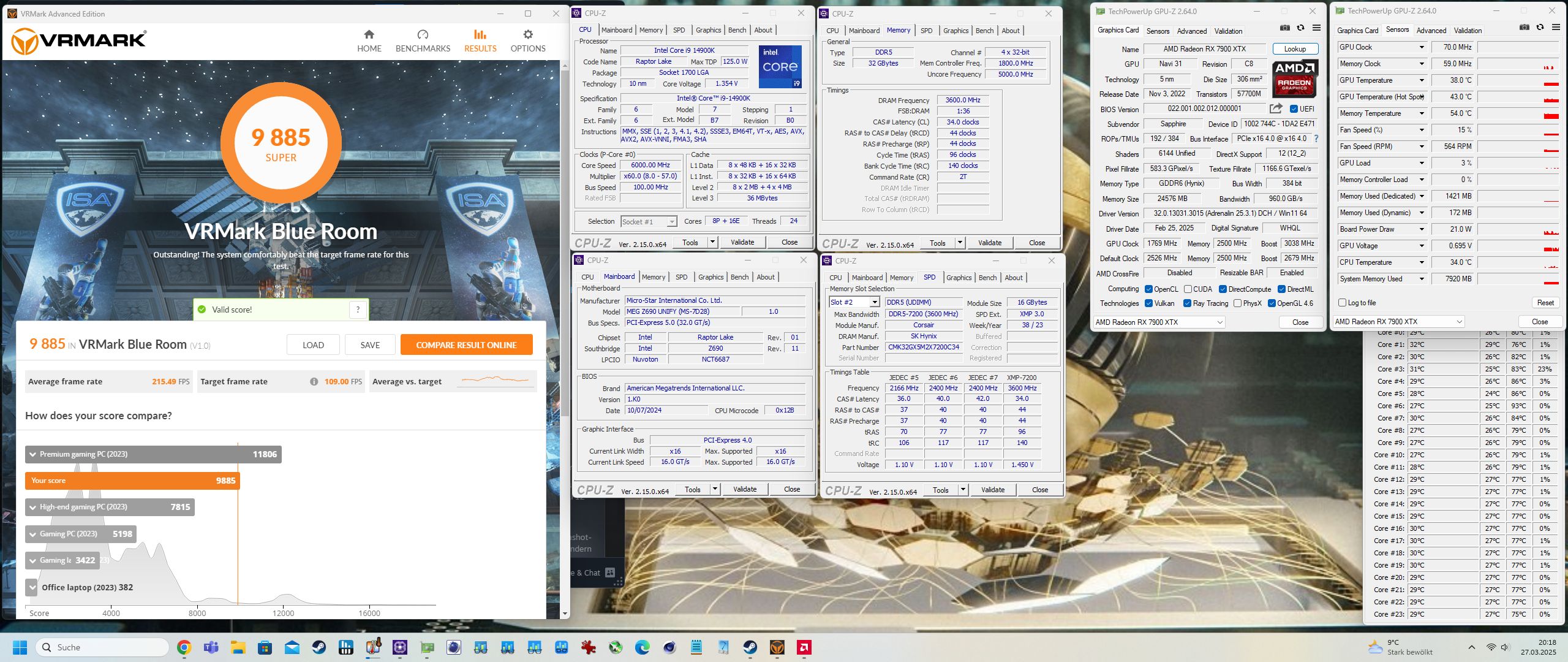
Task: Click refresh icon in Sensors GPU-Z window
Action: (1540, 27)
